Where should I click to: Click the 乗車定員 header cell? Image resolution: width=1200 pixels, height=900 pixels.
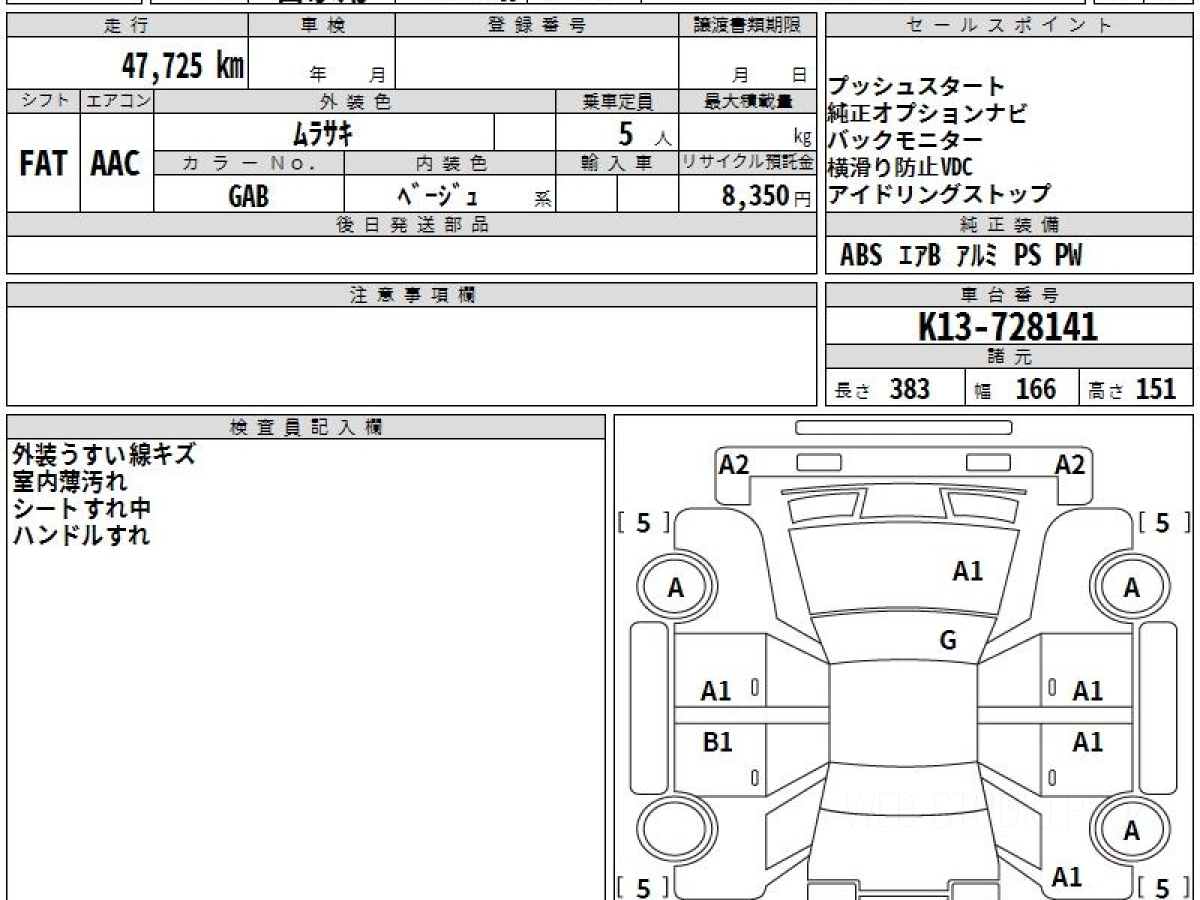pos(618,101)
